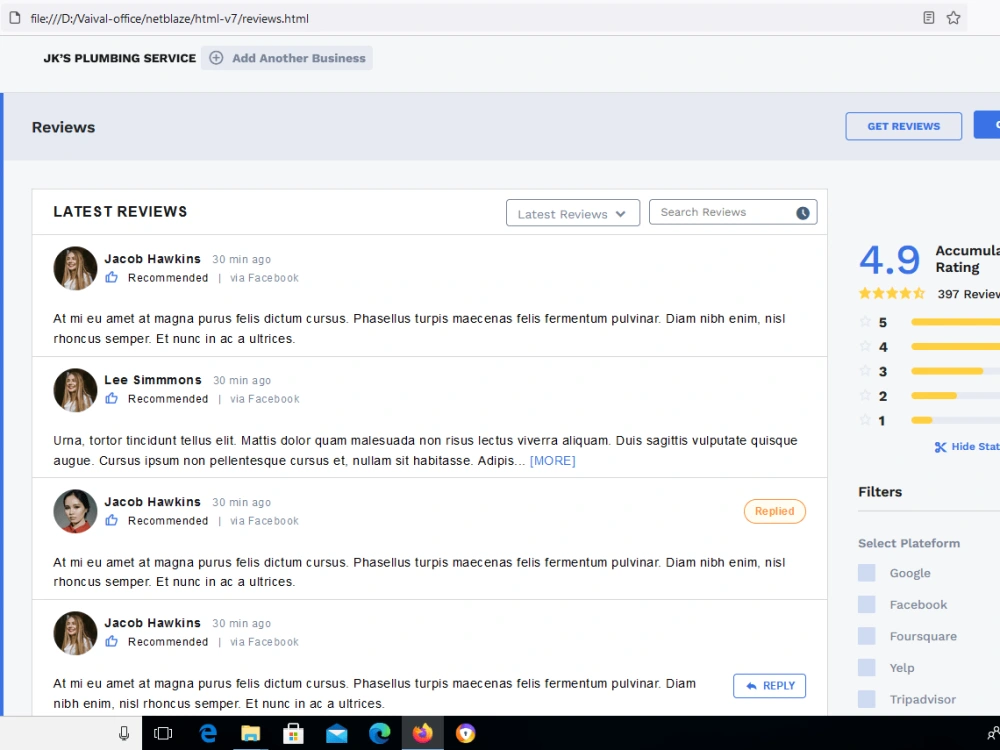The width and height of the screenshot is (1000, 750).
Task: Click the 4-star rating progress bar
Action: (x=955, y=346)
